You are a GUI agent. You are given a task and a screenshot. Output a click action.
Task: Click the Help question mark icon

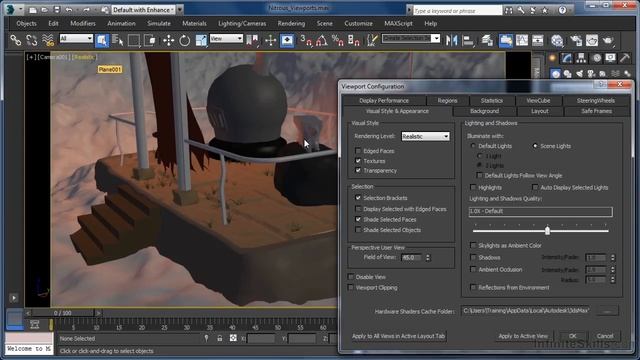(x=562, y=10)
